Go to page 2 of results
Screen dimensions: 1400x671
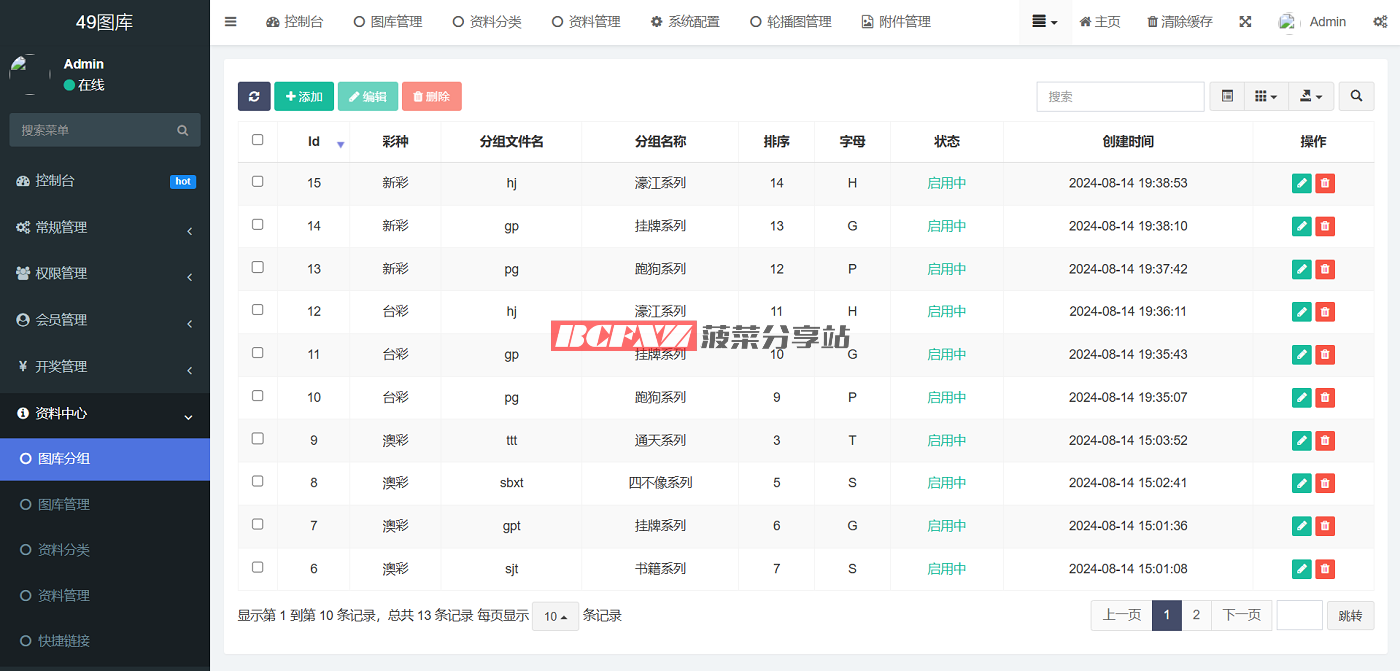coord(1196,616)
